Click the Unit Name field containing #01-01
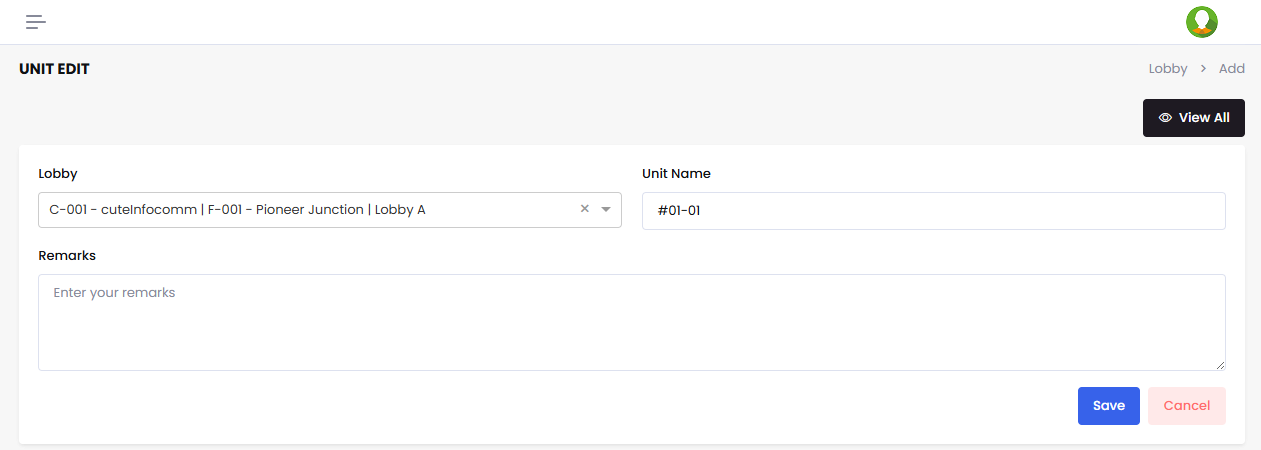1261x450 pixels. pos(933,211)
